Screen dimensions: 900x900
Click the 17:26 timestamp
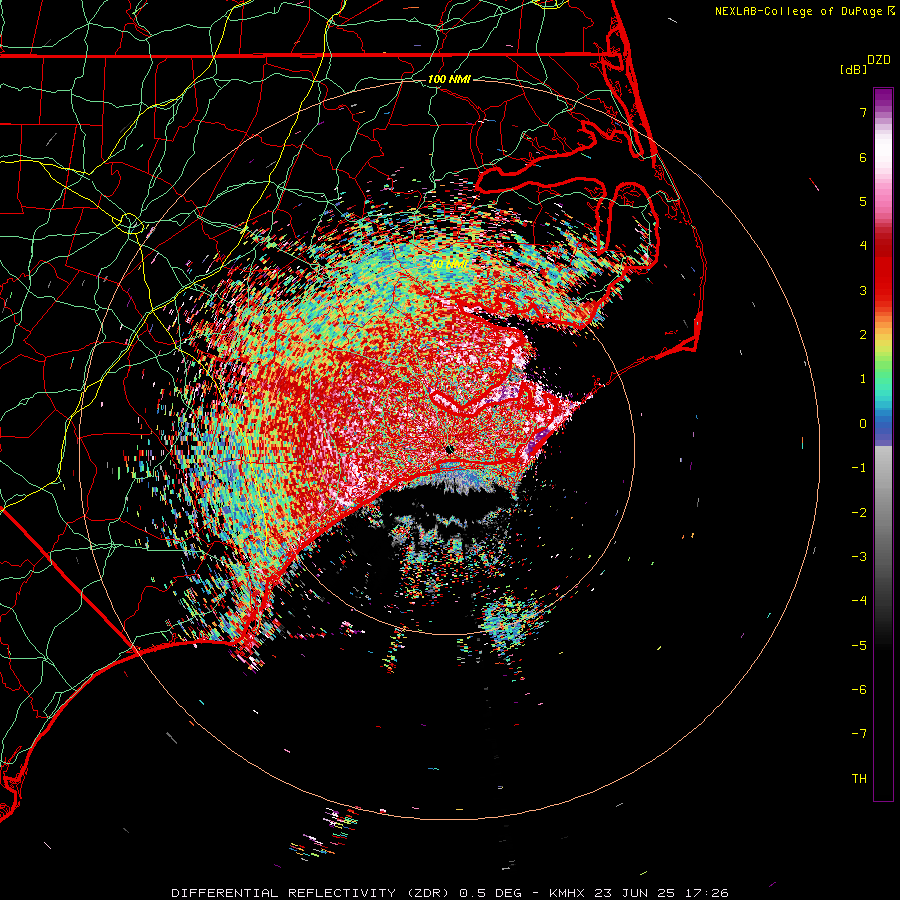707,893
